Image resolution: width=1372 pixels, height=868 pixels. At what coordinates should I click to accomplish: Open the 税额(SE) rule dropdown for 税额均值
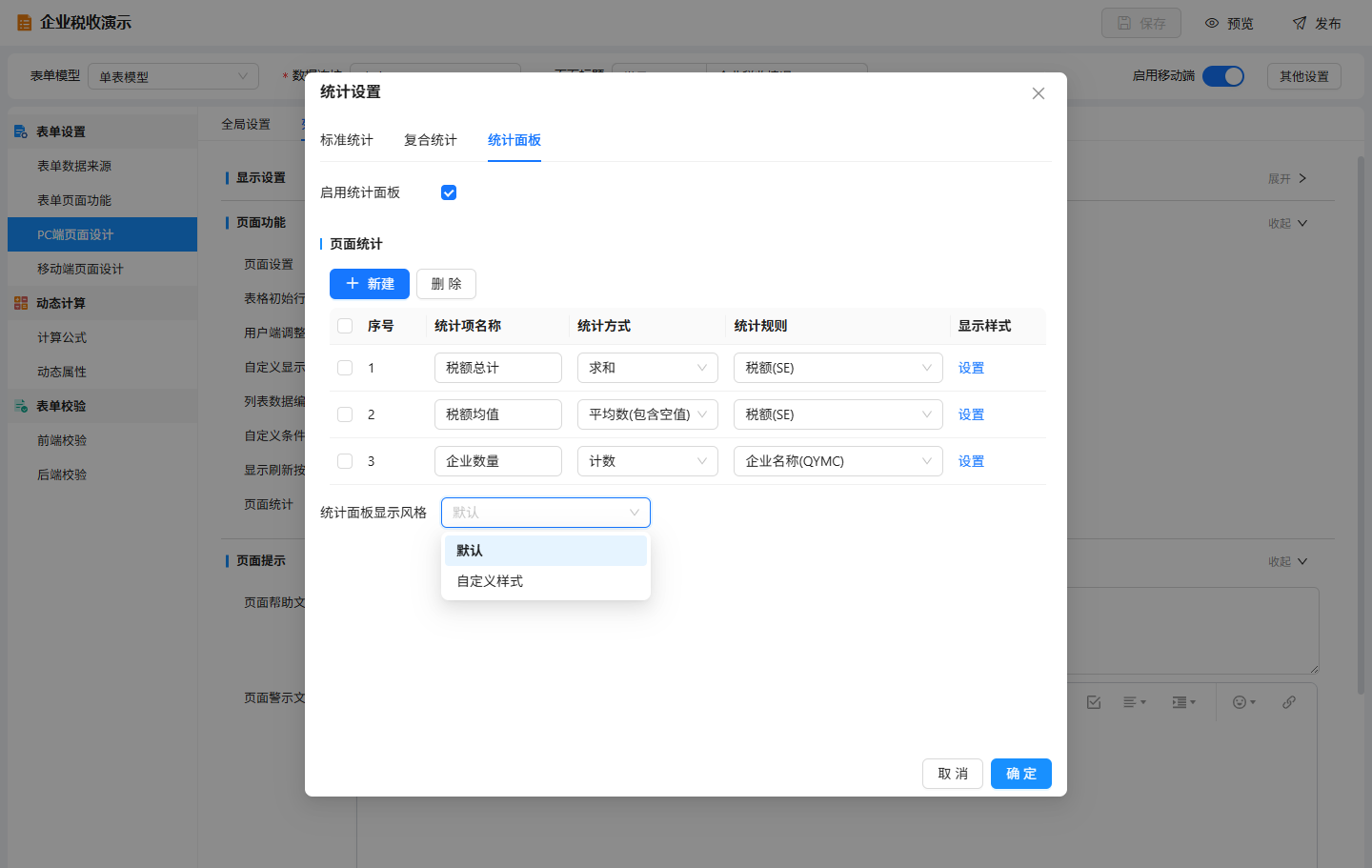point(838,414)
